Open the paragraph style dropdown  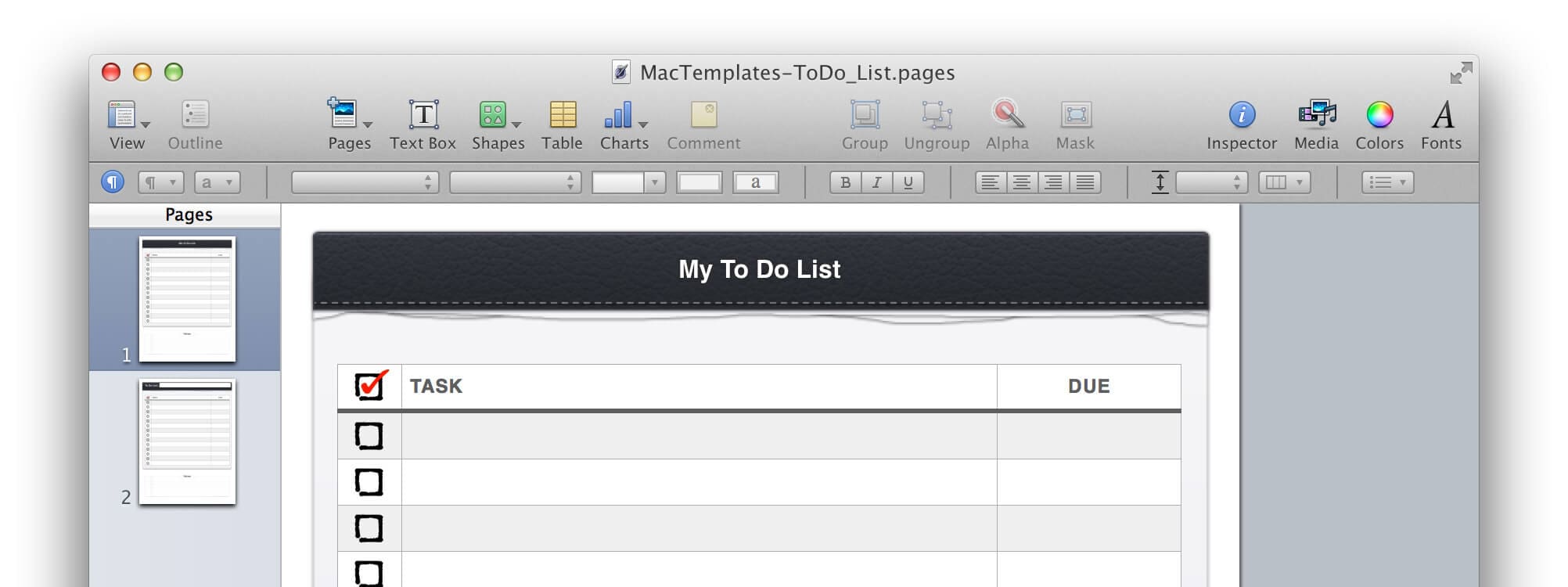point(161,182)
